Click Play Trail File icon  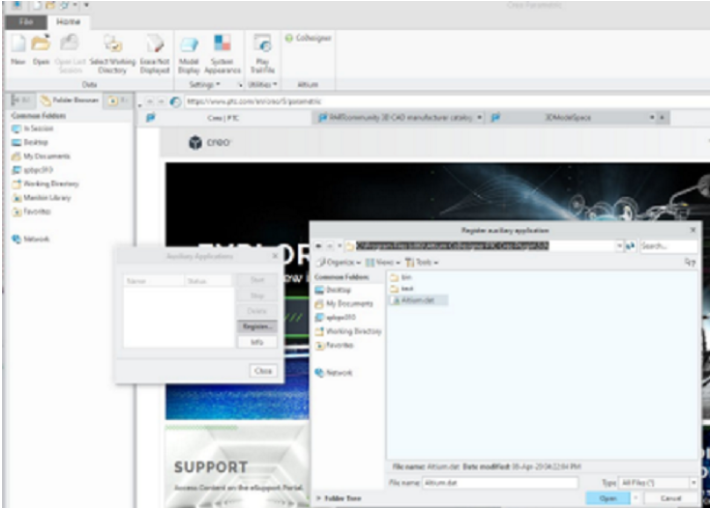(262, 44)
